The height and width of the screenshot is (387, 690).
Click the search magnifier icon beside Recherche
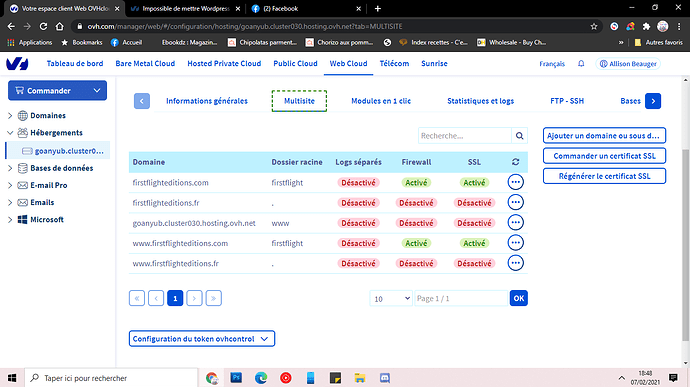tap(519, 136)
